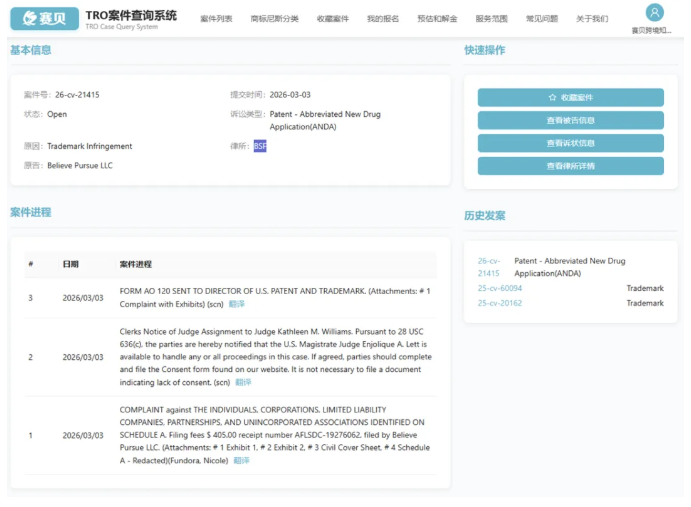This screenshot has width=691, height=507.
Task: Go to 关于我们 page
Action: point(591,19)
